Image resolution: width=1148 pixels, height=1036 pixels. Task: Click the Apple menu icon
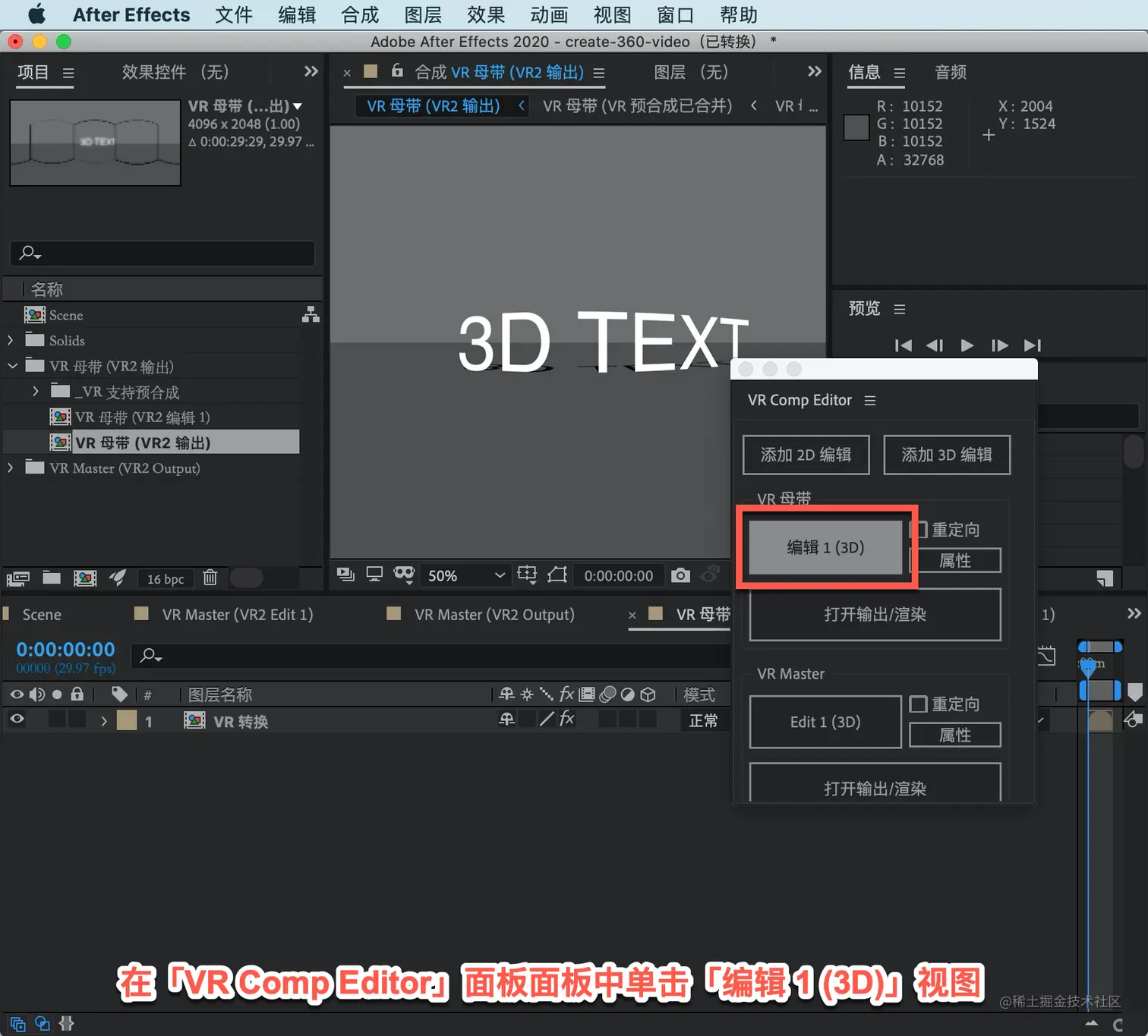pyautogui.click(x=37, y=14)
